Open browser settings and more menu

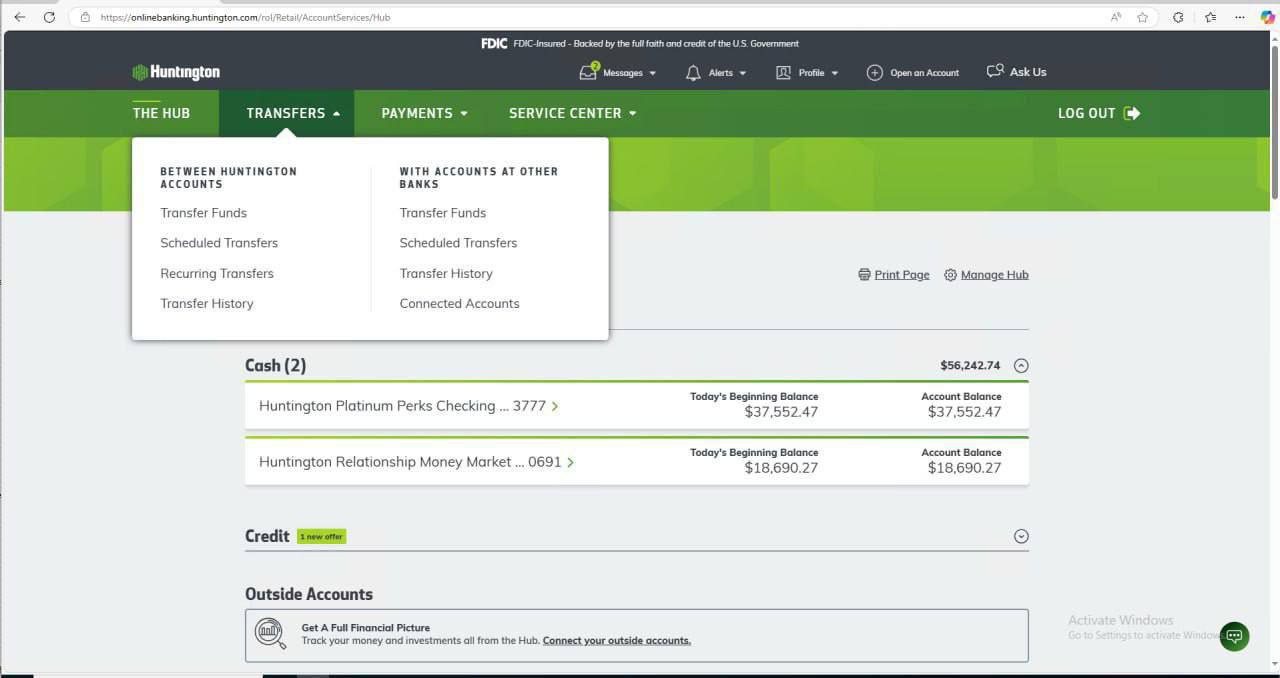pos(1240,17)
